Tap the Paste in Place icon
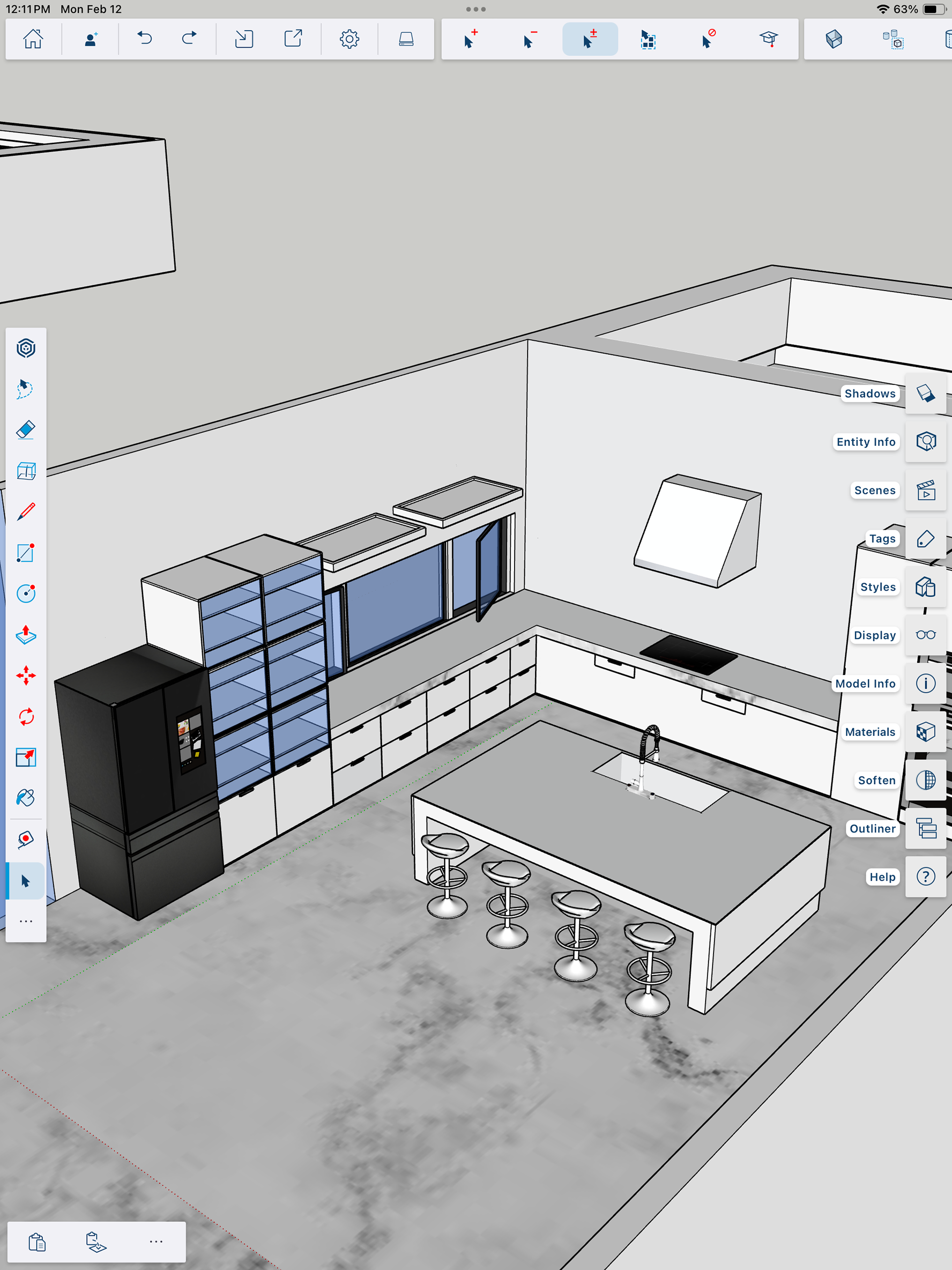 click(x=96, y=1242)
